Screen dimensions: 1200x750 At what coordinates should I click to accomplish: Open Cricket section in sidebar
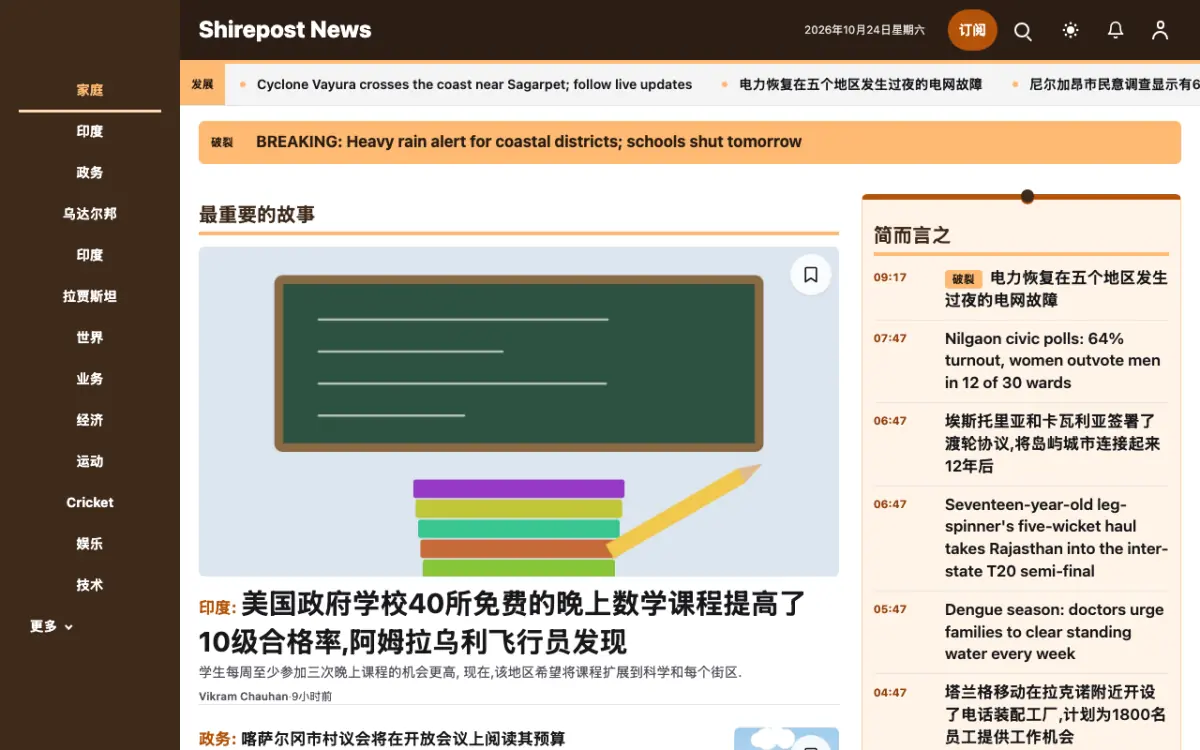(x=90, y=503)
